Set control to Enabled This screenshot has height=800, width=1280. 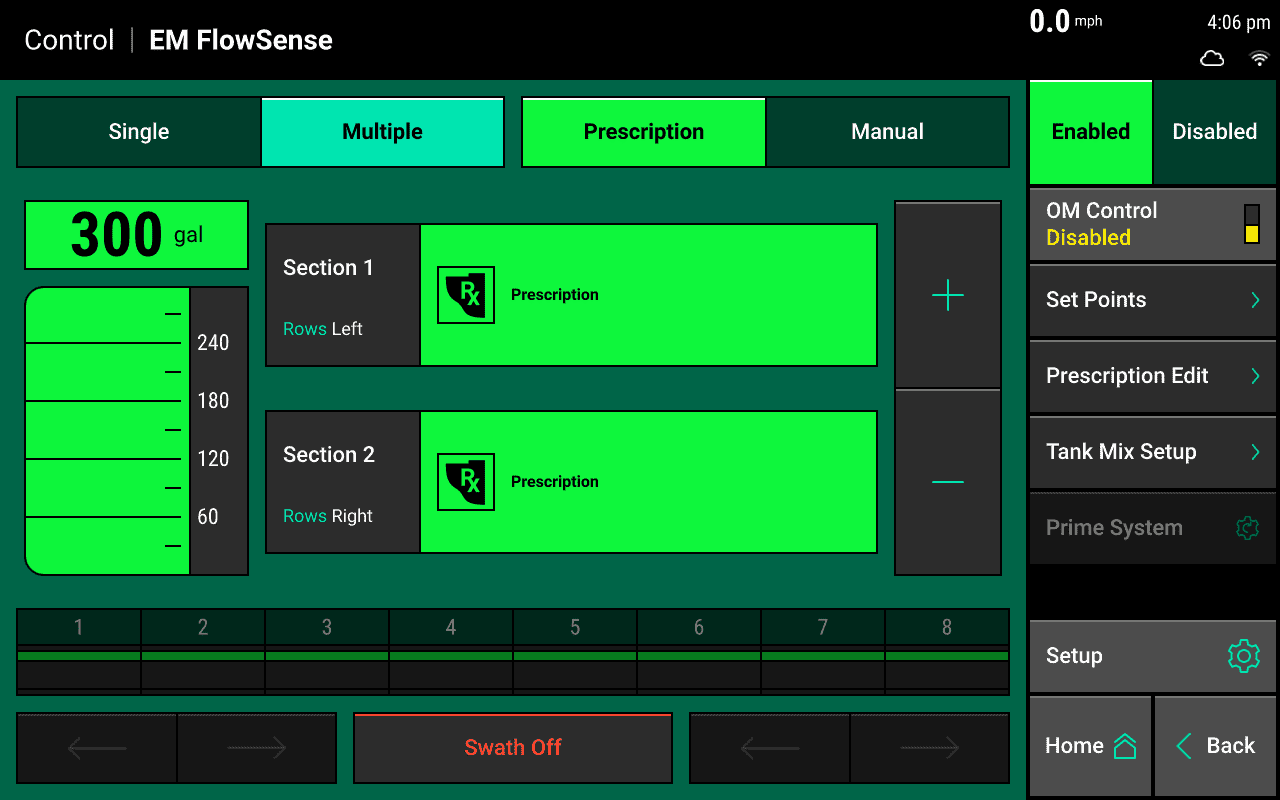[1091, 132]
